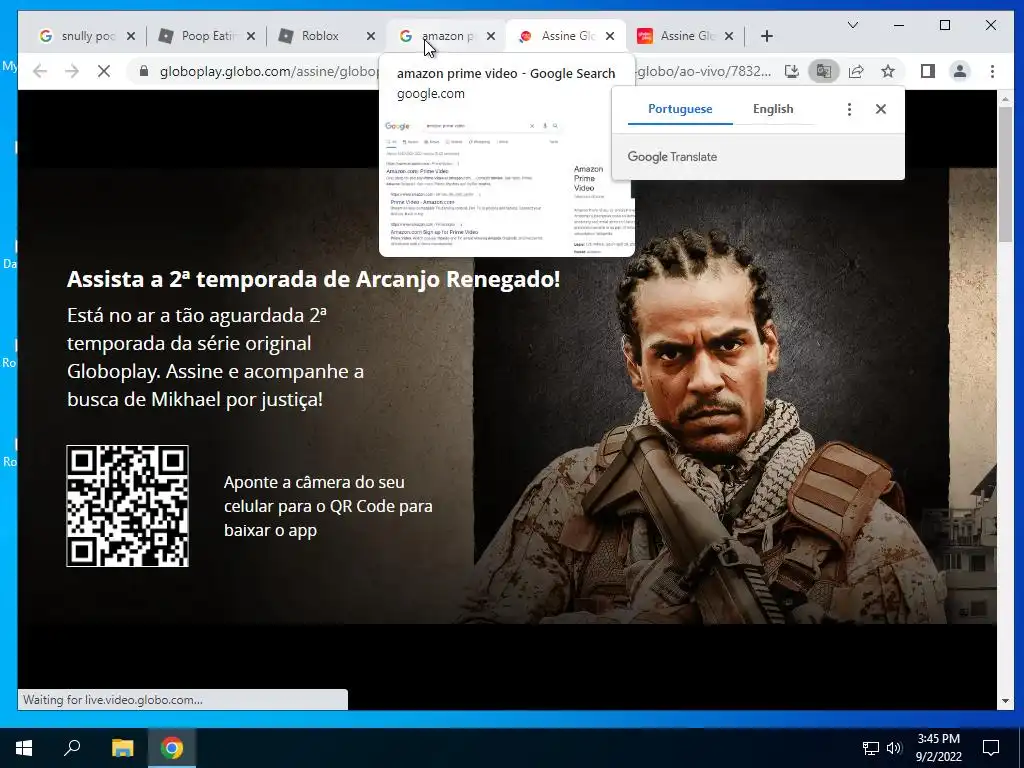Close the active Assine Globoplay tab
This screenshot has width=1024, height=768.
(610, 36)
